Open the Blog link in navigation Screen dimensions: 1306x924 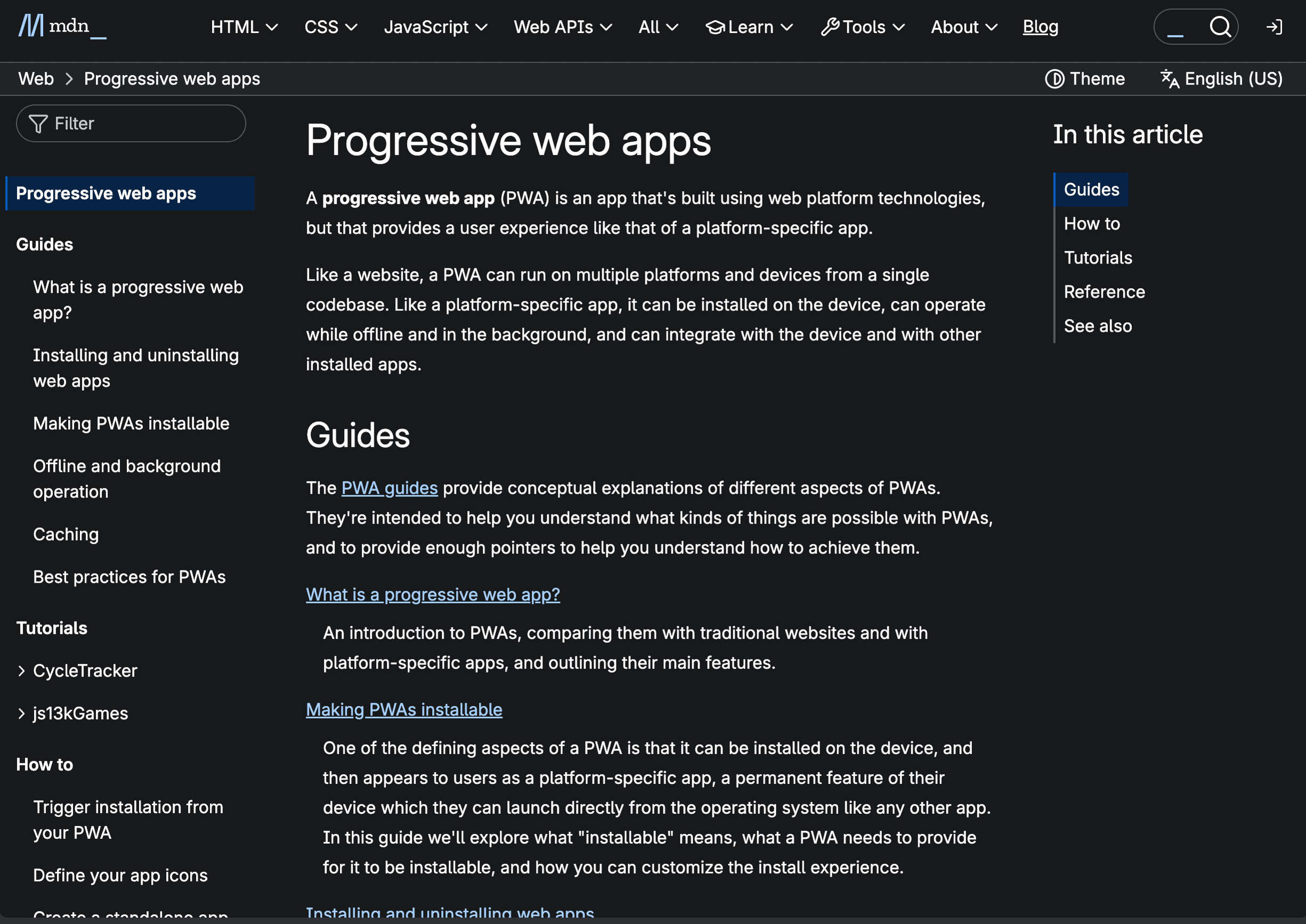click(1040, 27)
